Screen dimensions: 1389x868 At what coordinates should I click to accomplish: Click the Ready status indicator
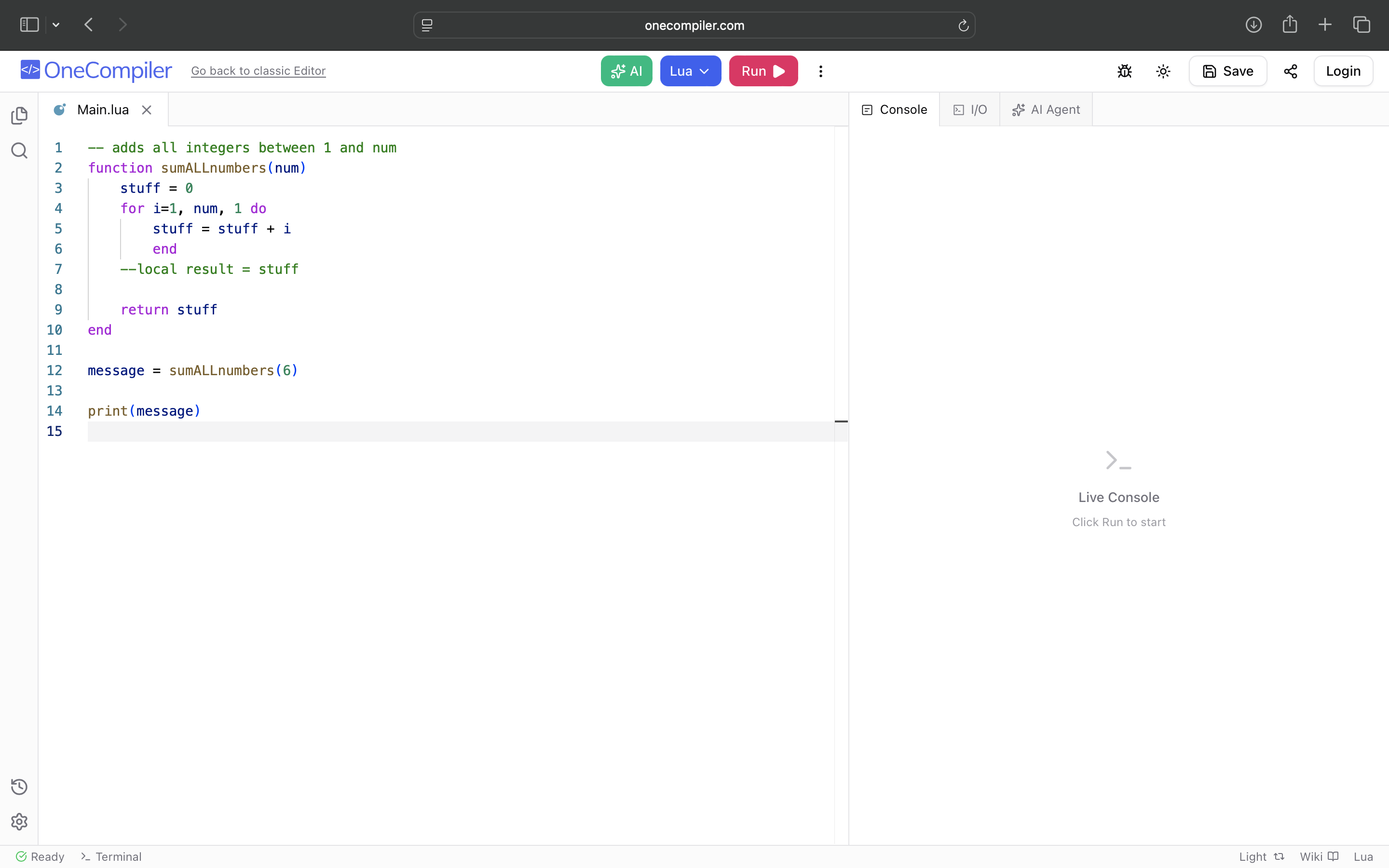pos(40,856)
